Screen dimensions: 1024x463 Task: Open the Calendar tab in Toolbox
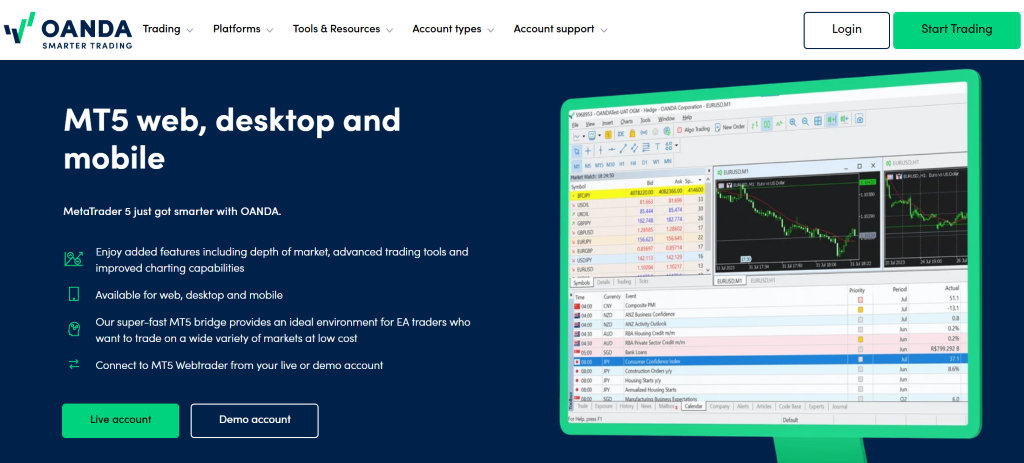pos(693,406)
